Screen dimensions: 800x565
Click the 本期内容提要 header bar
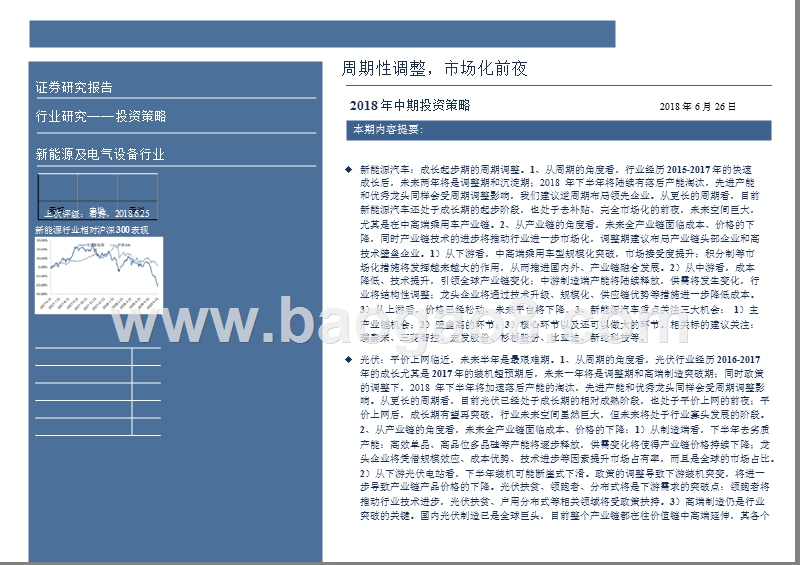tap(559, 130)
